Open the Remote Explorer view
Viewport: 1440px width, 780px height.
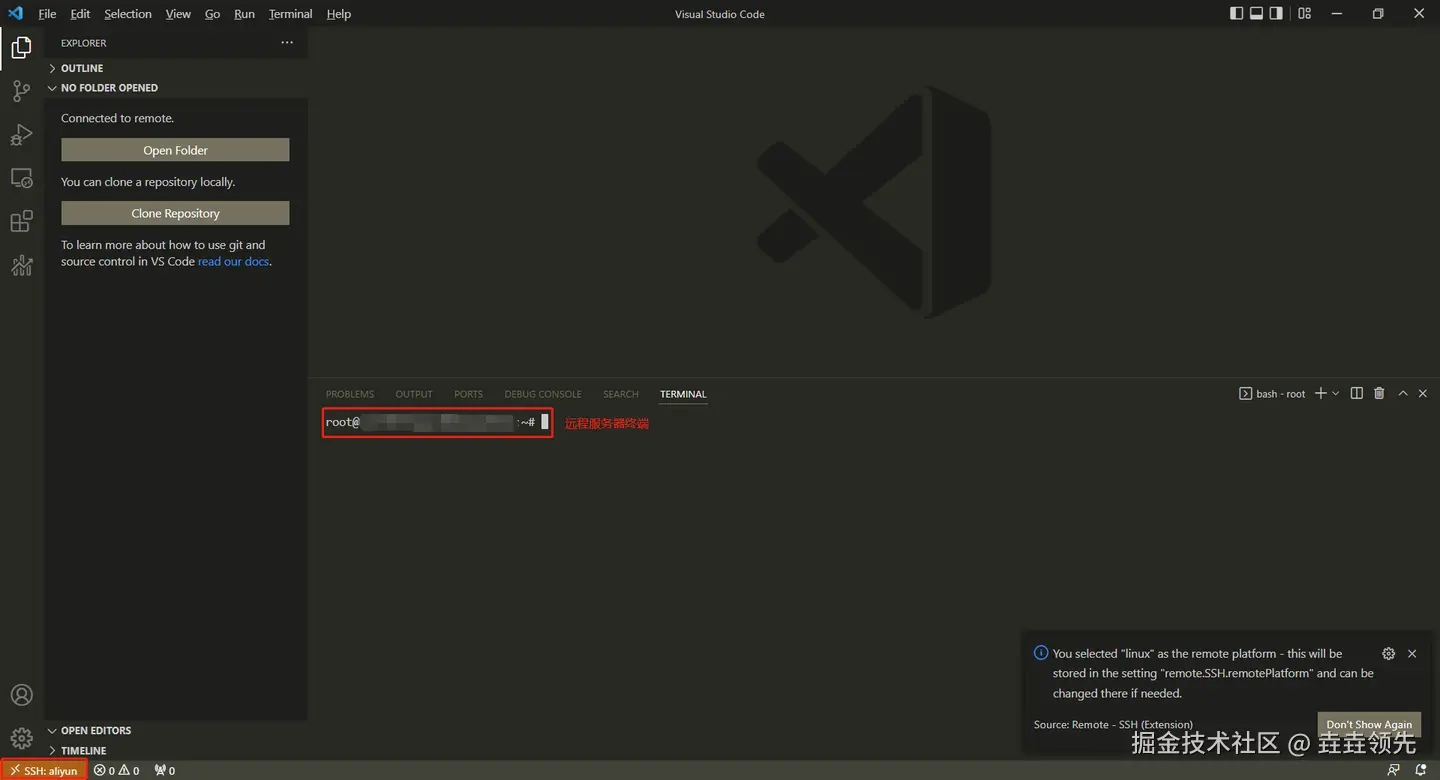(21, 179)
